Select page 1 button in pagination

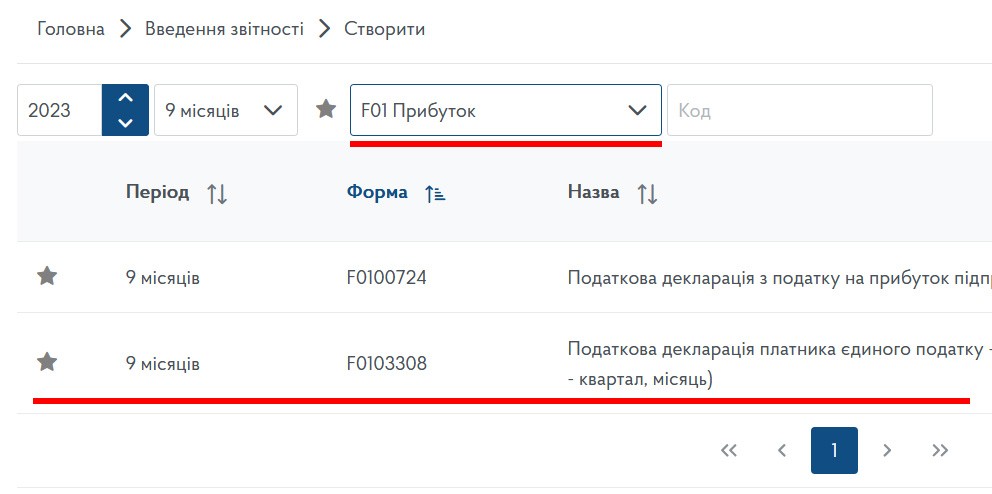click(834, 451)
